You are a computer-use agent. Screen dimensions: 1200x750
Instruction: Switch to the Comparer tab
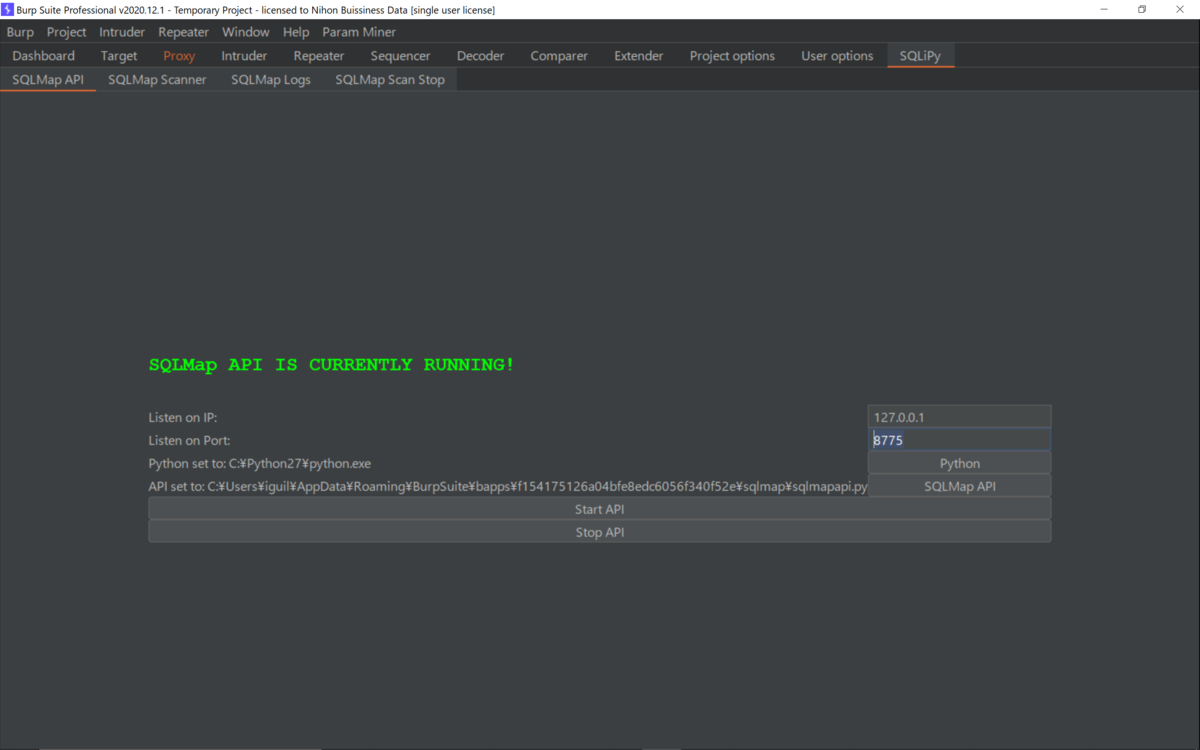[559, 56]
